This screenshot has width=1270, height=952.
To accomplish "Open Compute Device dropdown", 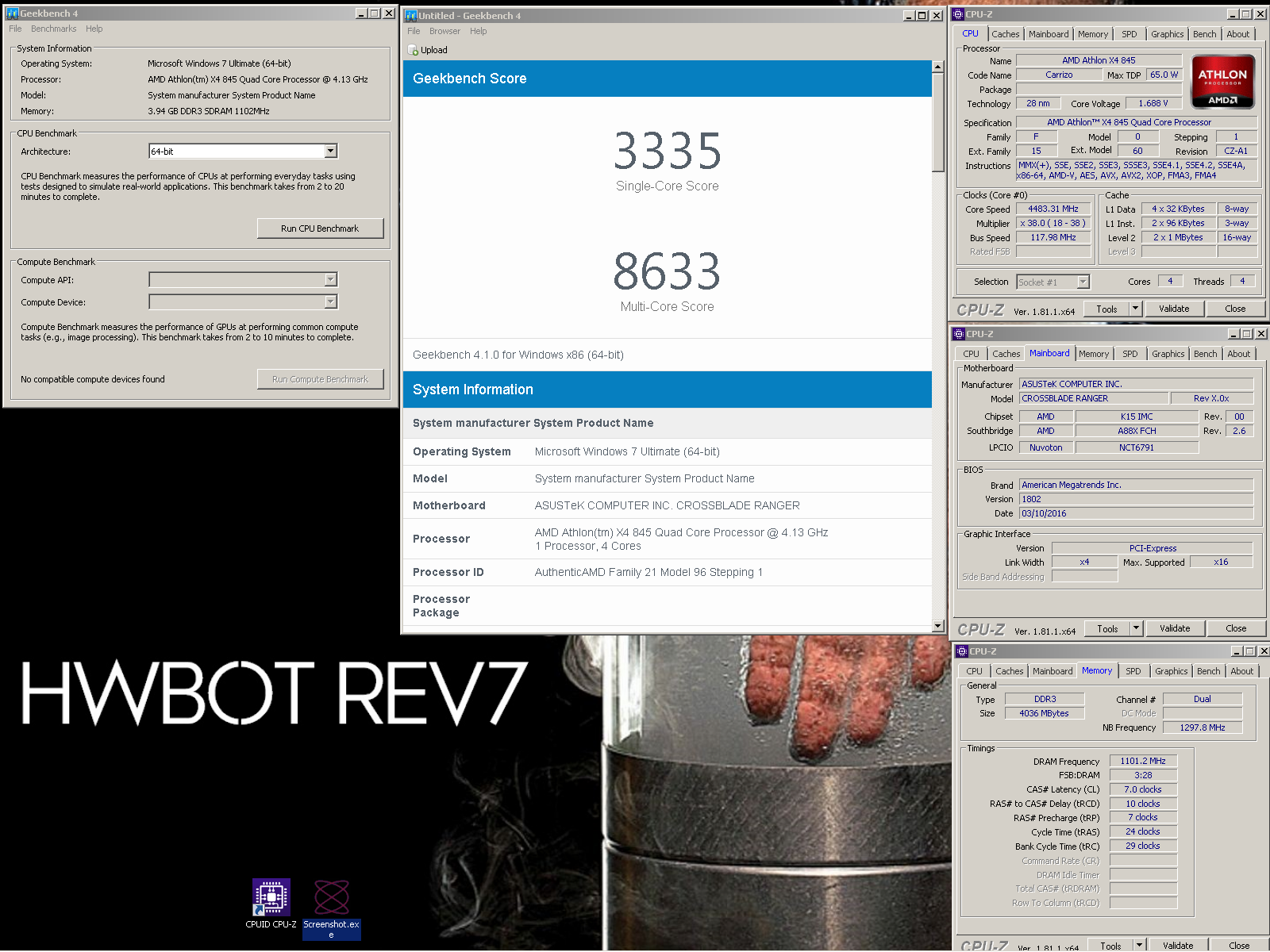I will tap(331, 302).
